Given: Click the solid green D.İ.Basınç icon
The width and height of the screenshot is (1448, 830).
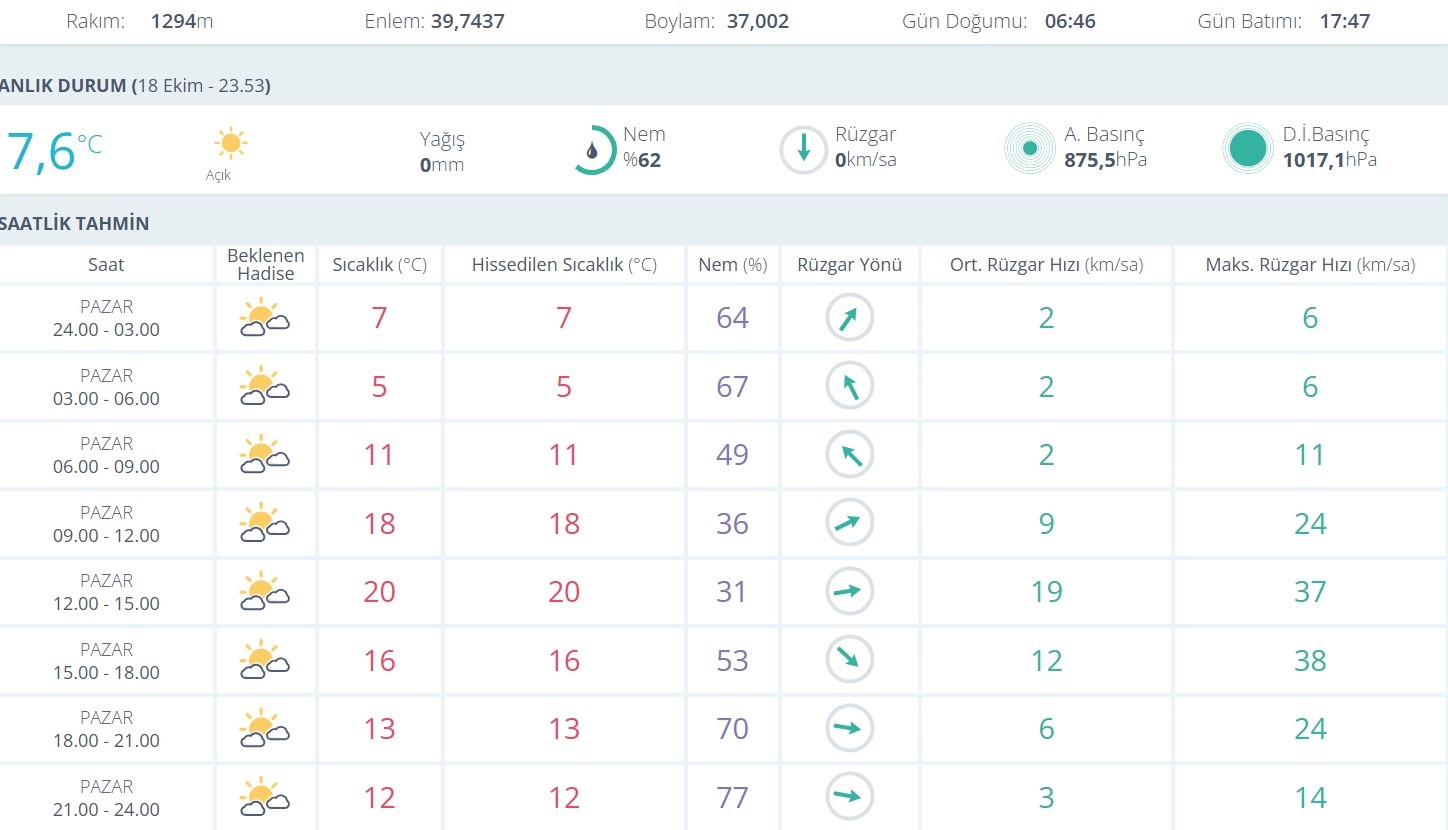Looking at the screenshot, I should coord(1247,149).
